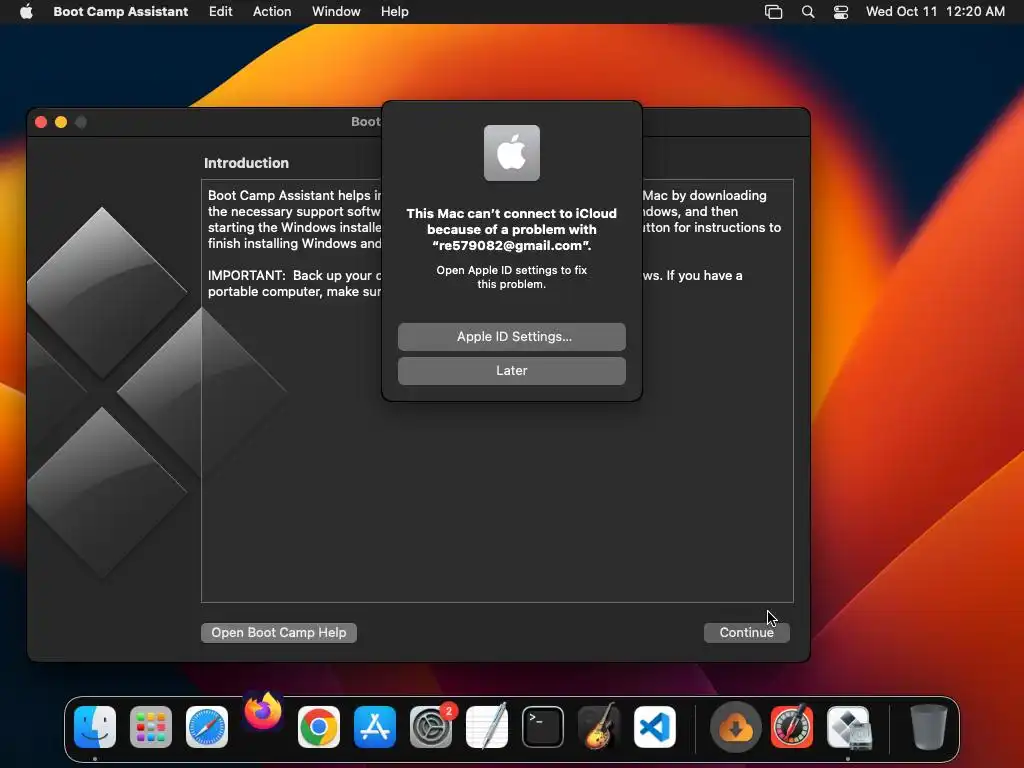Click the re579082@gmail.com address in the dialog
This screenshot has height=768, width=1024.
point(510,246)
